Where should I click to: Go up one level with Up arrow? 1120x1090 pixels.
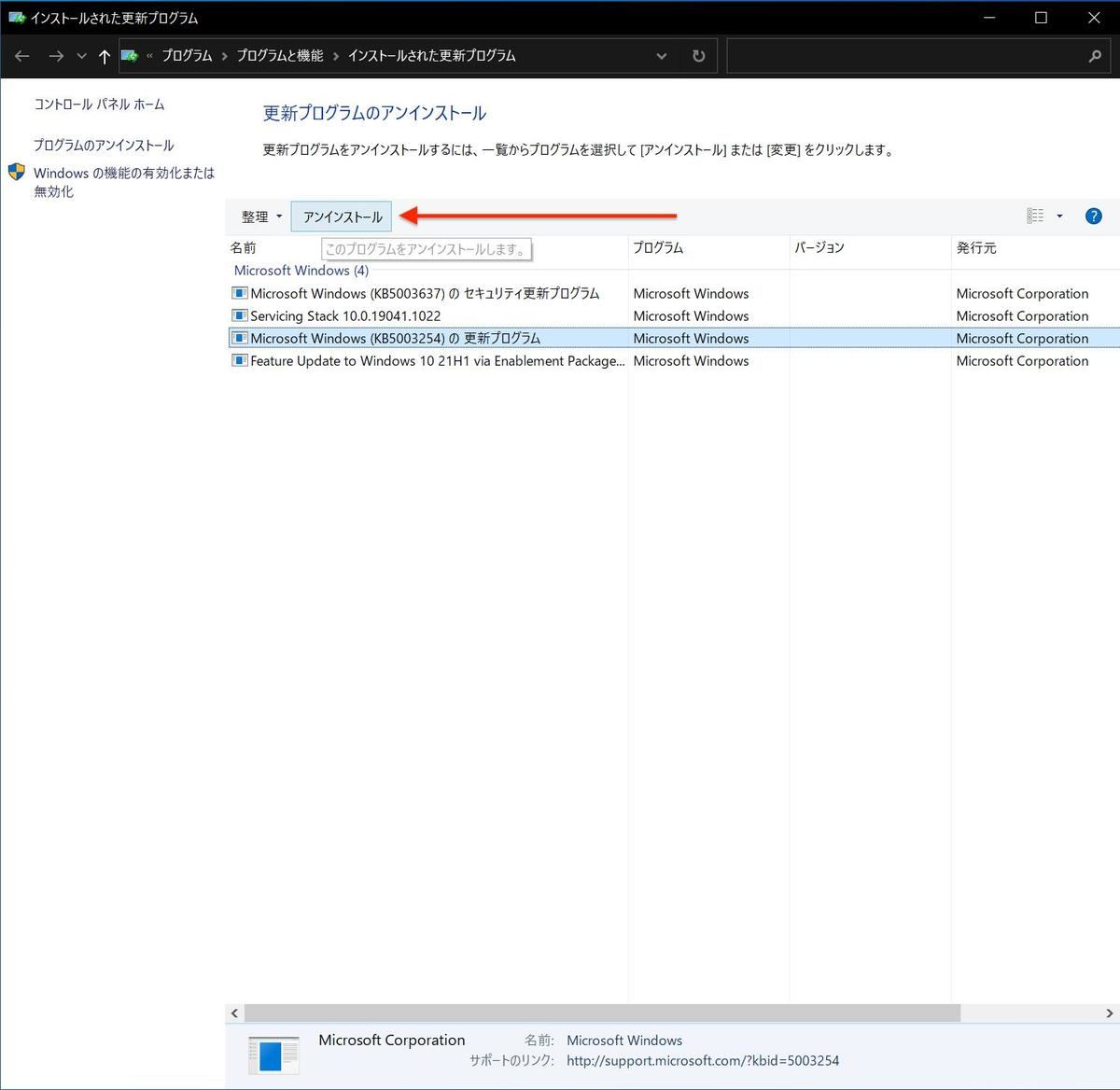pos(105,56)
